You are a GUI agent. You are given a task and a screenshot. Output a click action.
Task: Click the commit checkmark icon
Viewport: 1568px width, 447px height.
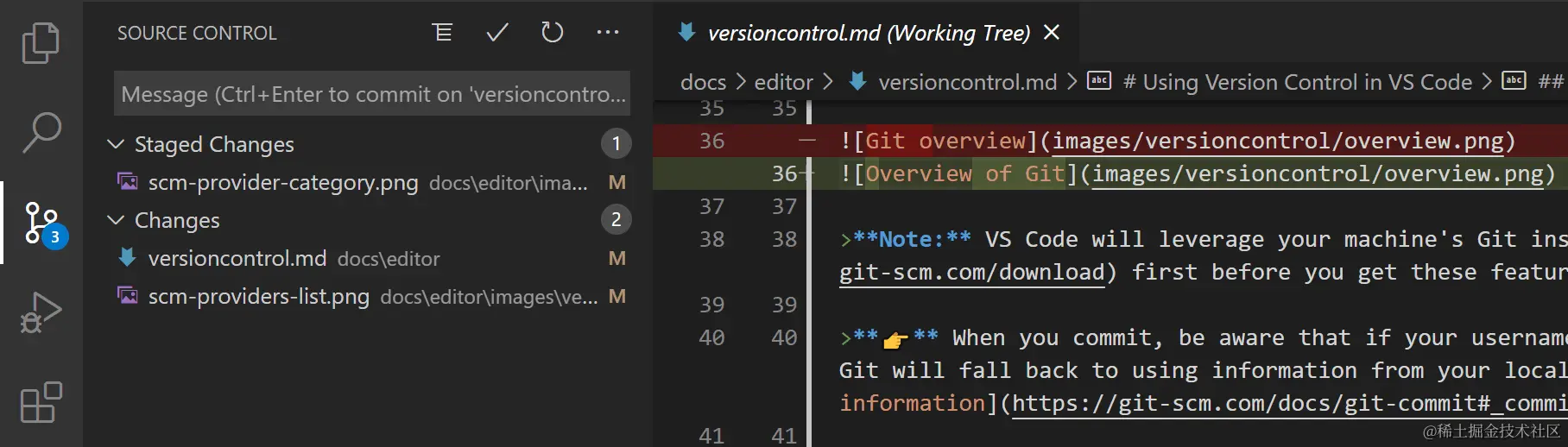tap(497, 33)
